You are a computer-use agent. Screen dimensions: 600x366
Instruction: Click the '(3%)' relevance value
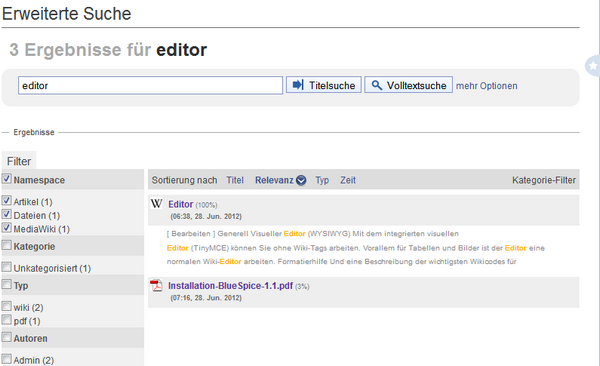pos(302,286)
